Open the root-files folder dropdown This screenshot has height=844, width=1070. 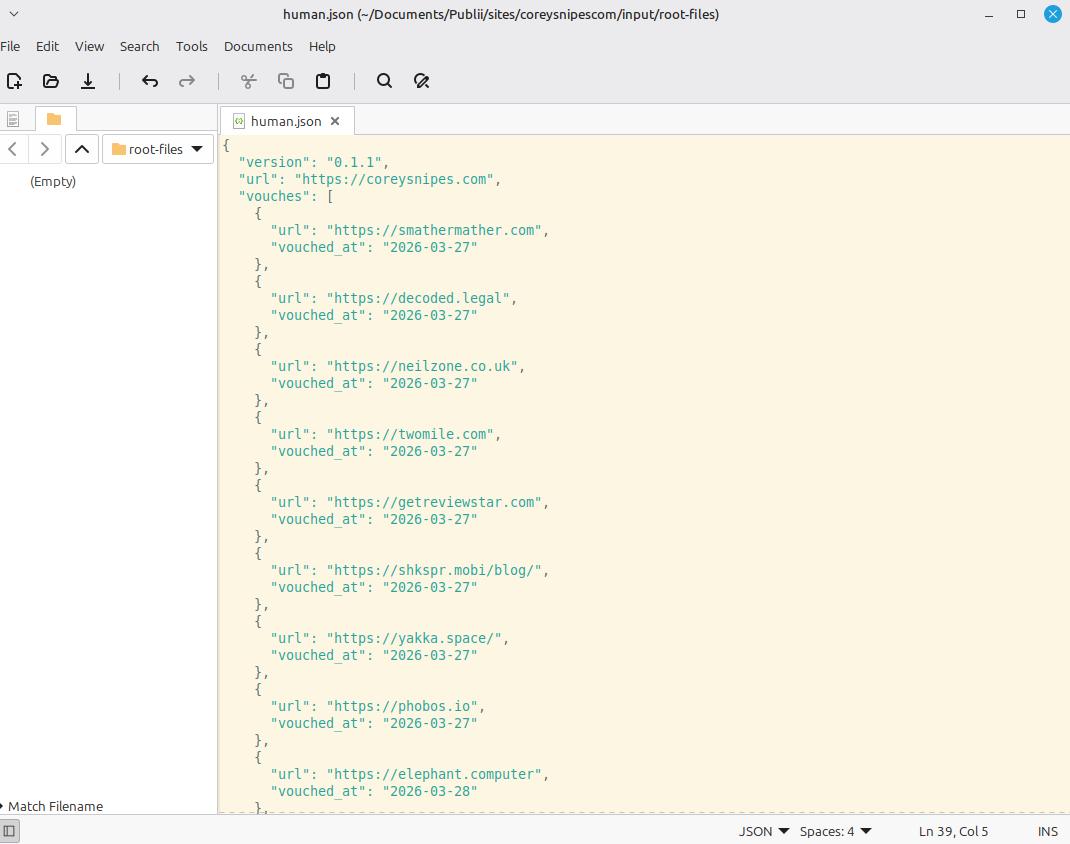tap(158, 149)
